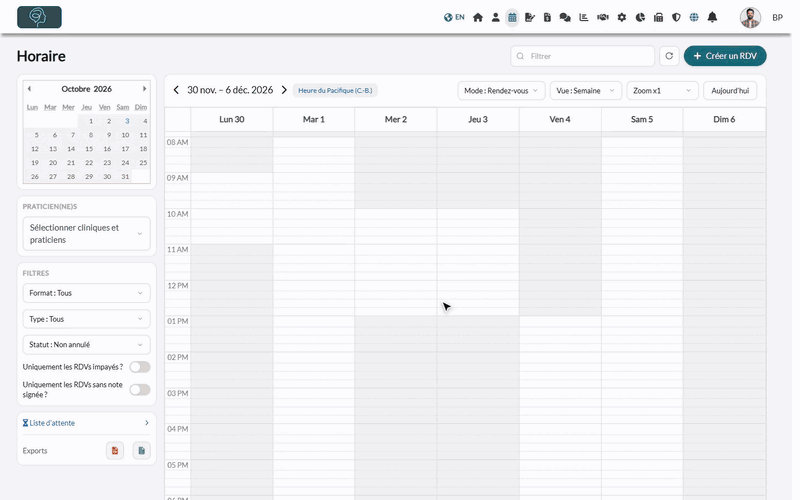Image resolution: width=800 pixels, height=500 pixels.
Task: Click the hourglass Liste d'attente icon
Action: pyautogui.click(x=26, y=423)
